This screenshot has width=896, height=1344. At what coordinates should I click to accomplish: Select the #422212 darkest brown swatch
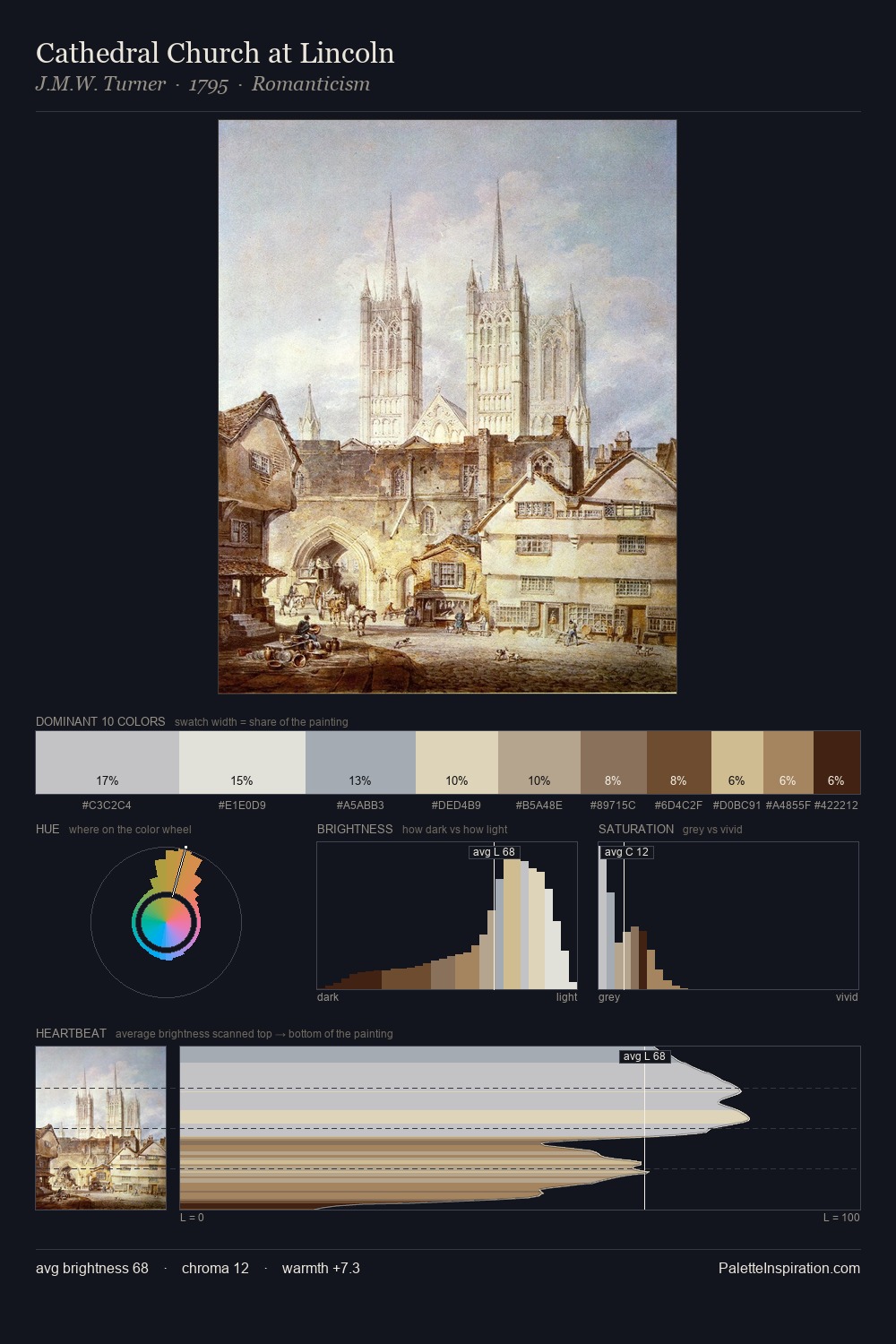pos(837,762)
